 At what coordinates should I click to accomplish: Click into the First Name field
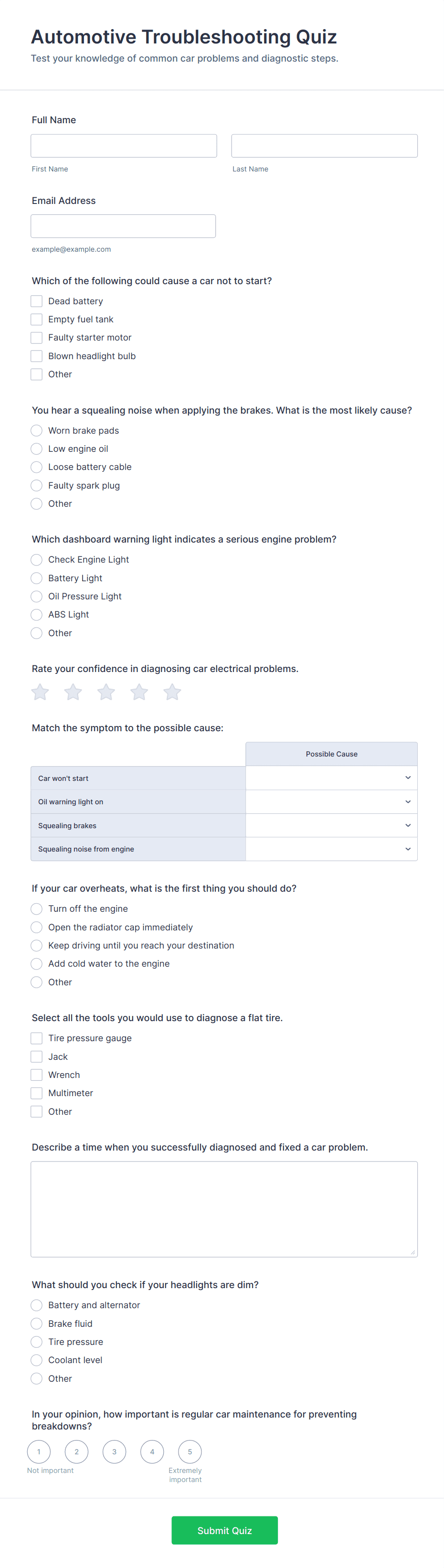[x=124, y=146]
